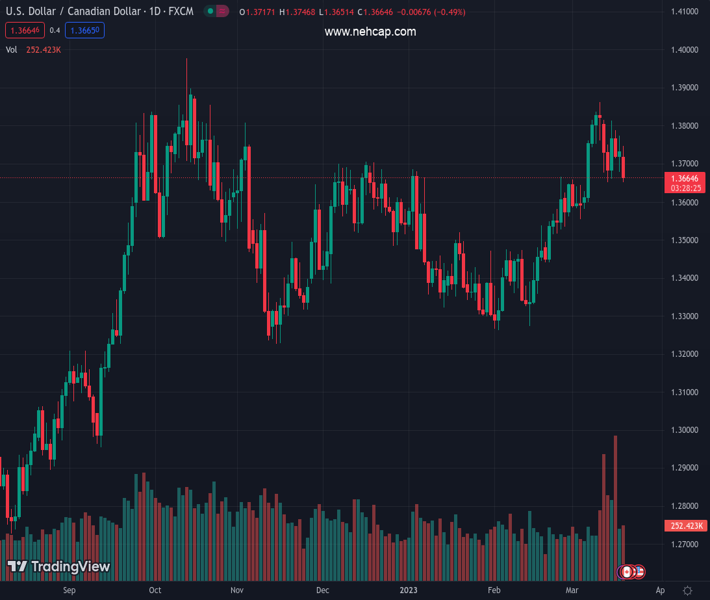This screenshot has height=600, width=710.
Task: Click the red sell price 1.36646 button
Action: tap(25, 30)
